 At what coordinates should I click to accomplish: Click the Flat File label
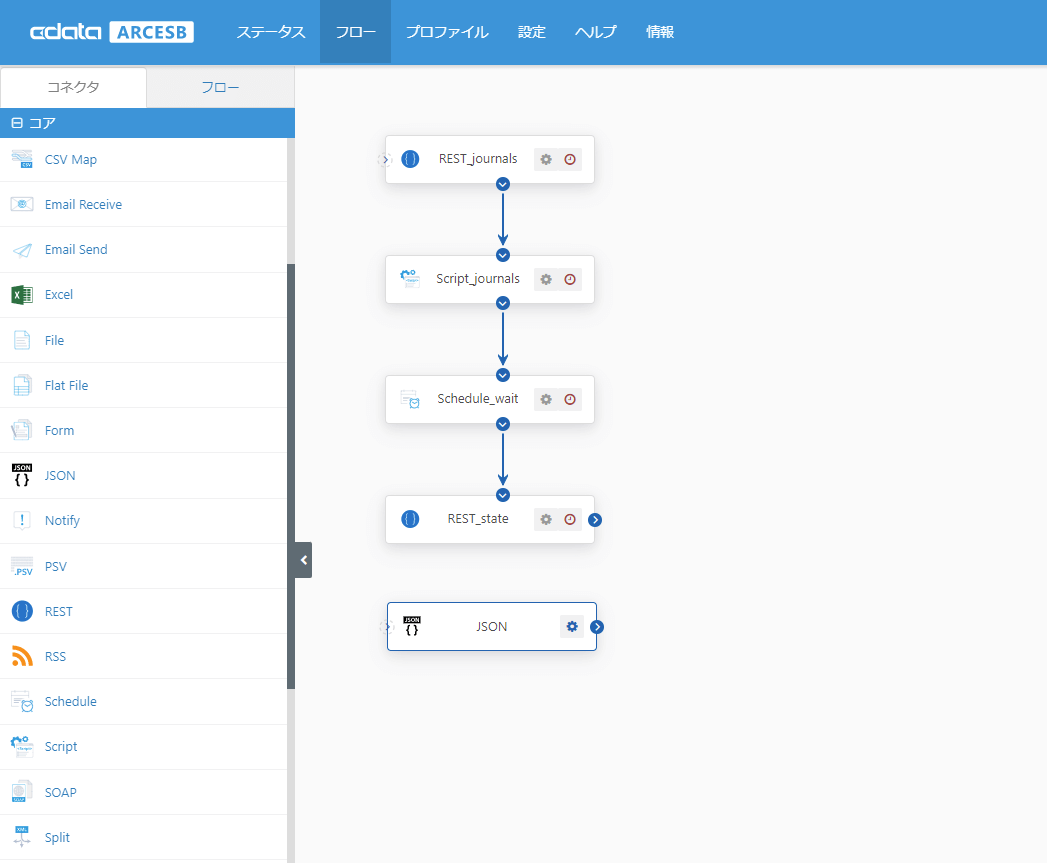(x=66, y=385)
